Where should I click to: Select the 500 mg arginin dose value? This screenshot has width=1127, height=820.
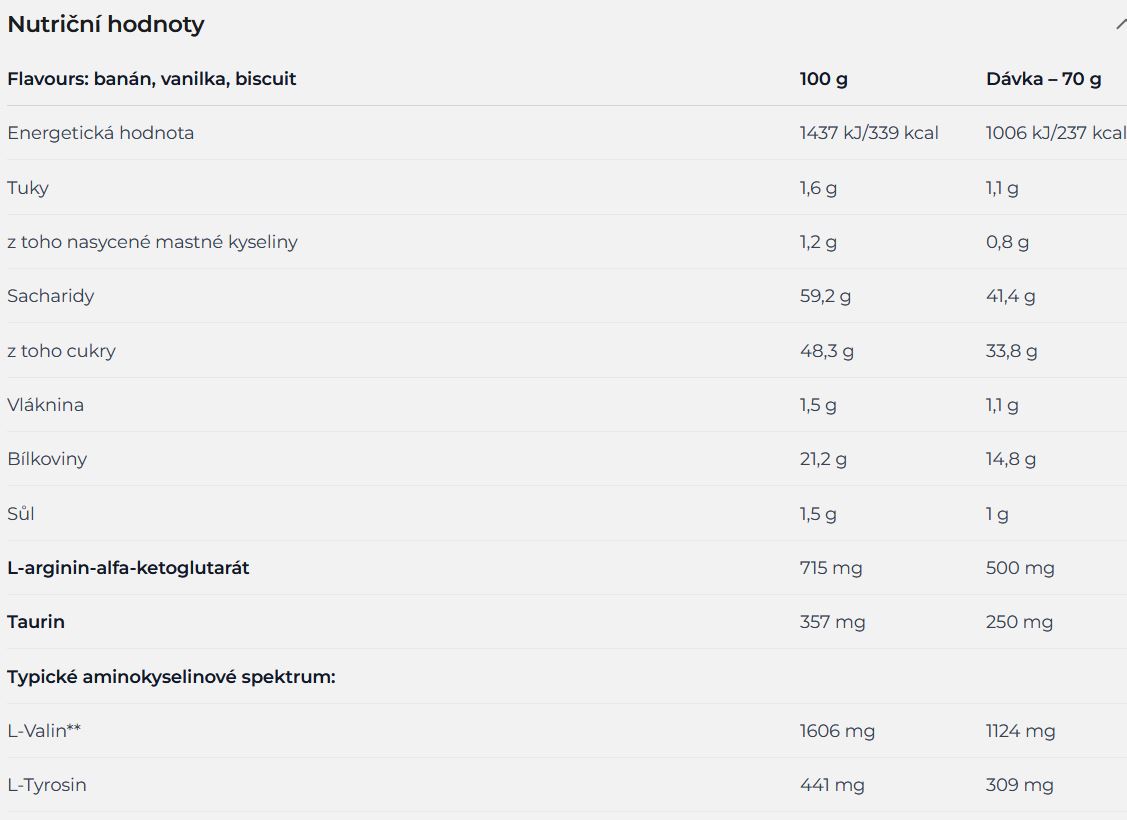pyautogui.click(x=1020, y=568)
